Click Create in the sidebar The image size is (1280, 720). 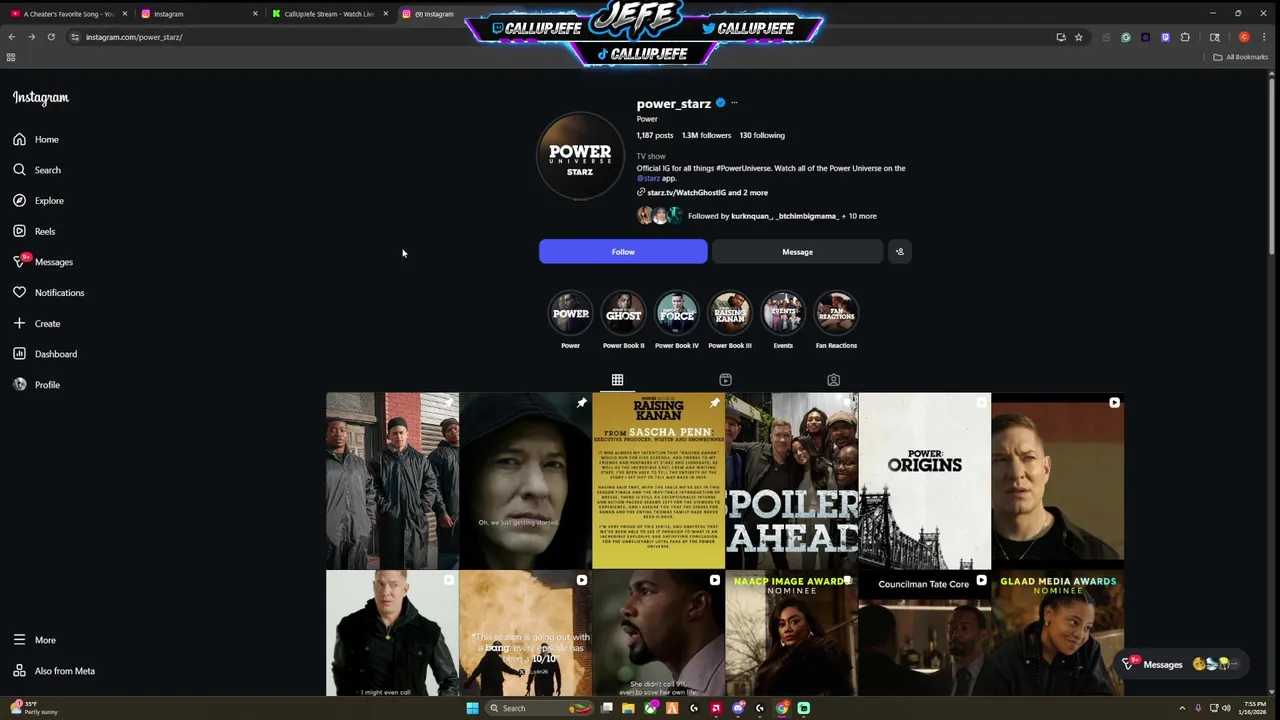pos(37,323)
